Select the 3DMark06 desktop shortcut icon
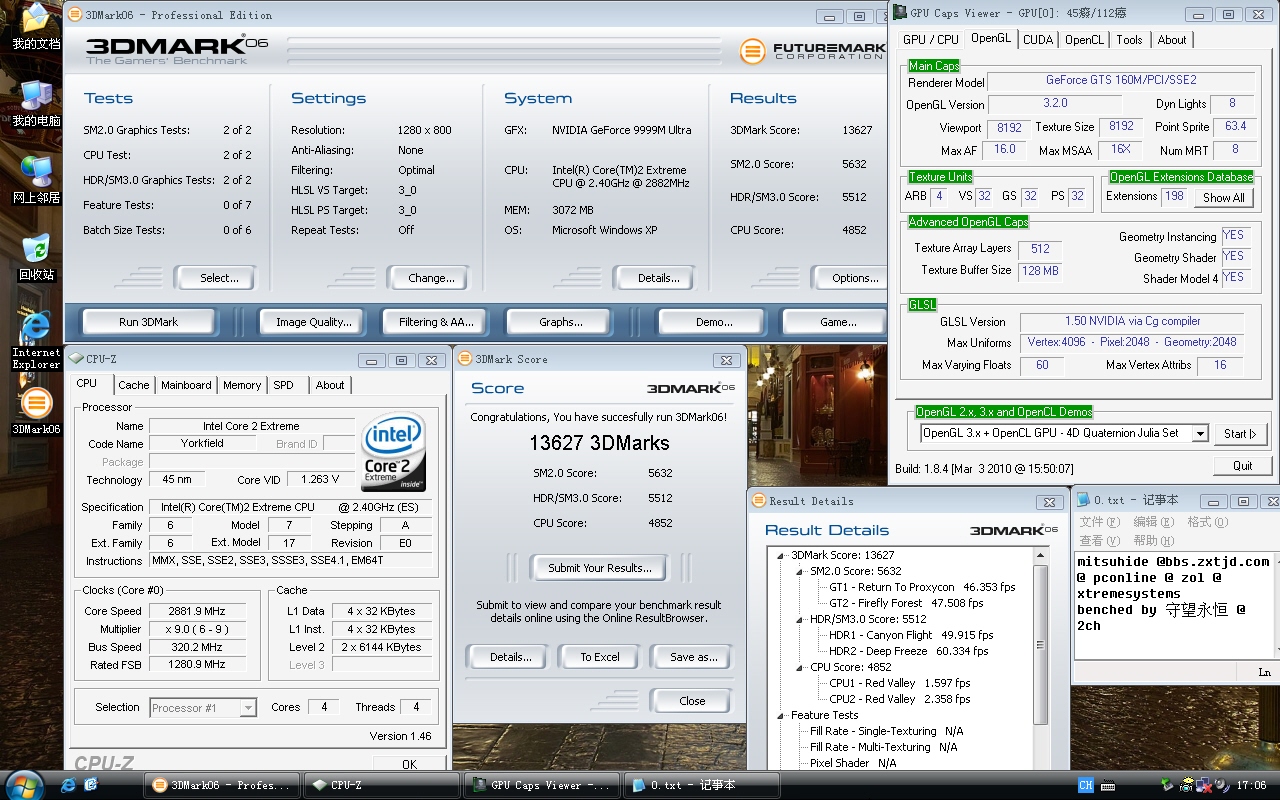Image resolution: width=1280 pixels, height=800 pixels. (36, 411)
